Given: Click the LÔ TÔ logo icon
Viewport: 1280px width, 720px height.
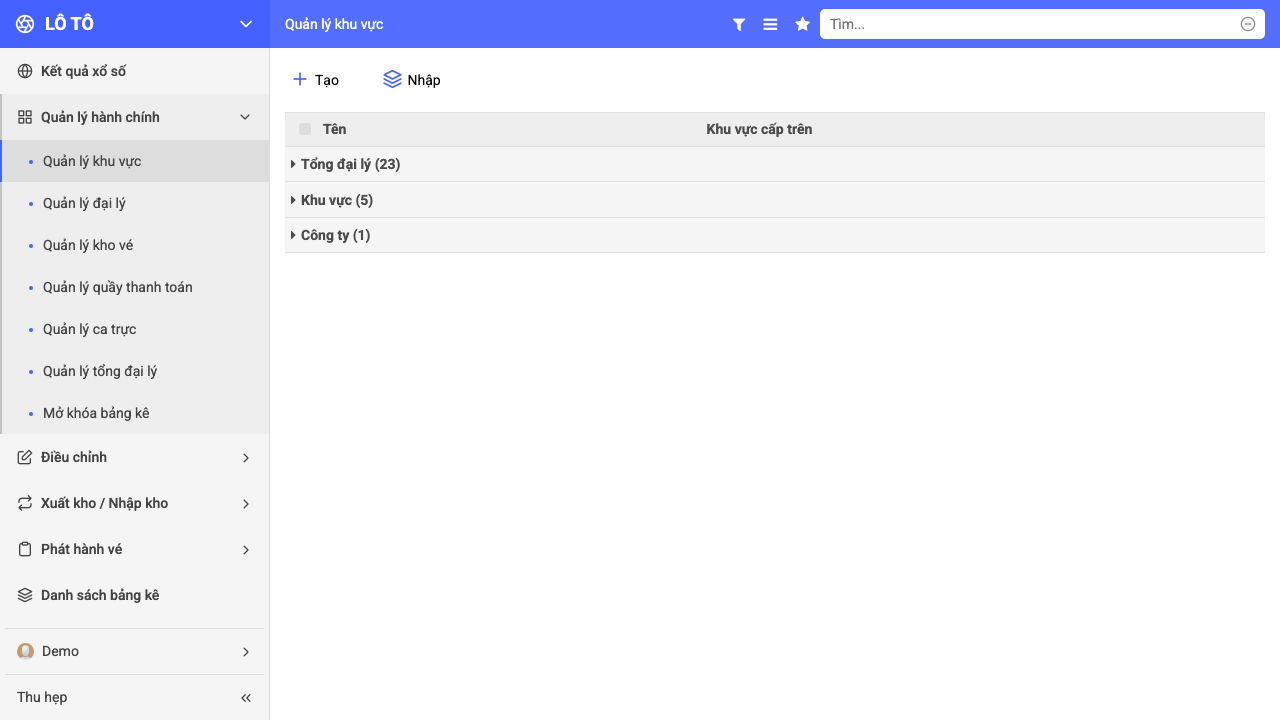Looking at the screenshot, I should (x=25, y=24).
